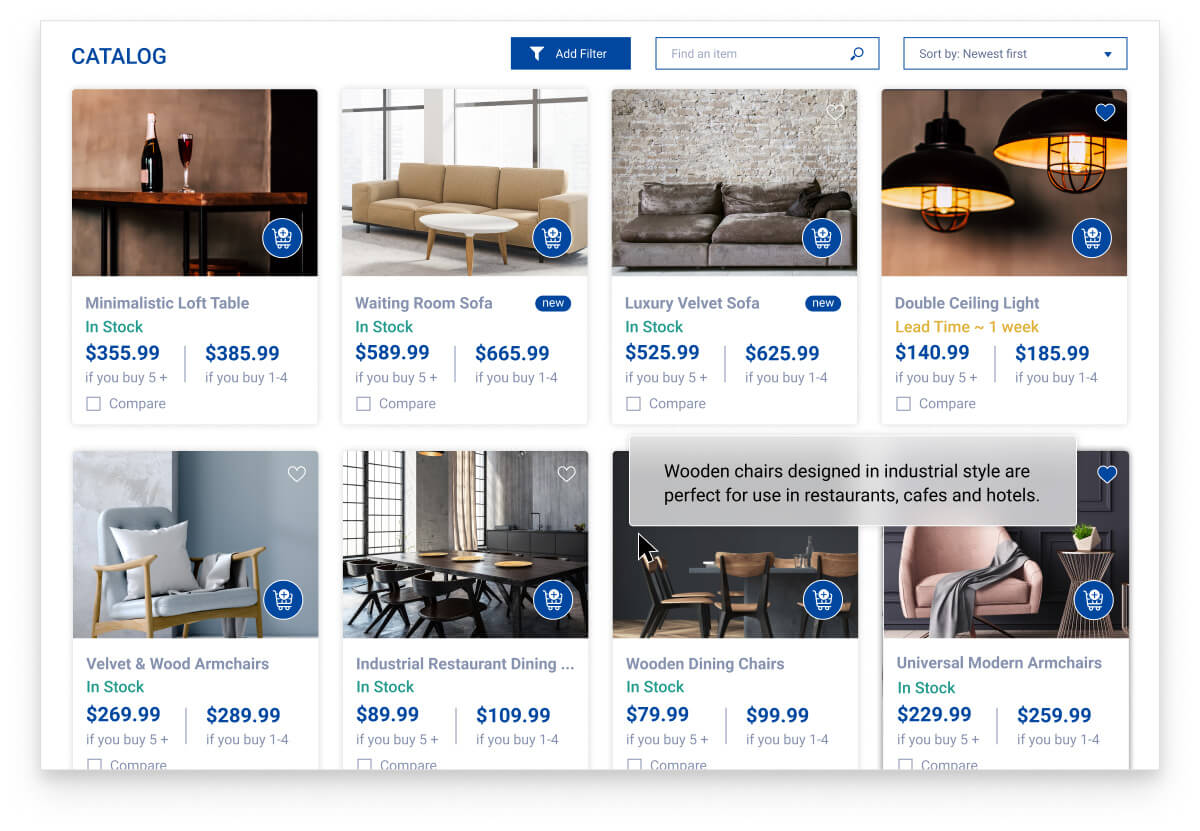The width and height of the screenshot is (1200, 831).
Task: Favorite the Luxury Velvet Sofa heart icon
Action: [836, 112]
